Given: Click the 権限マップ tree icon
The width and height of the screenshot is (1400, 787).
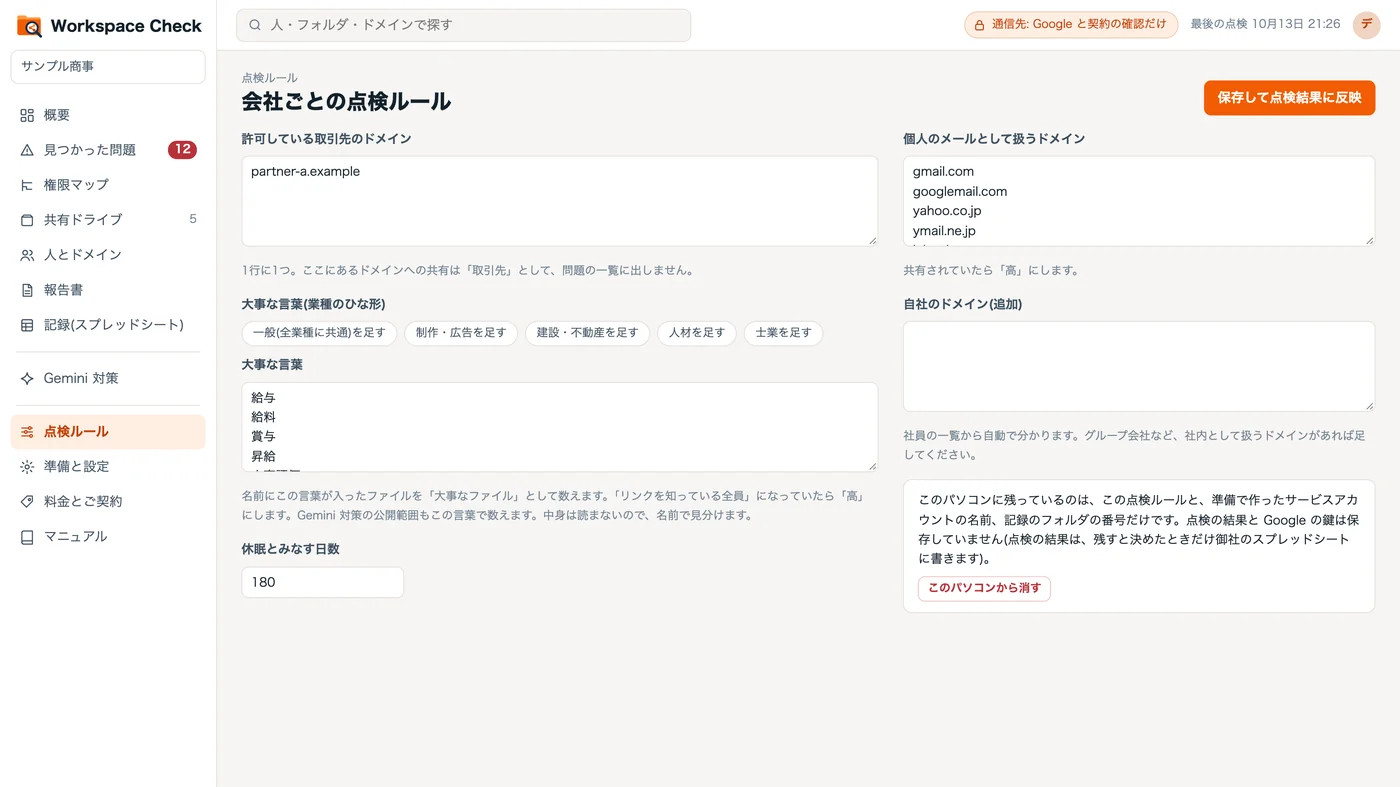Looking at the screenshot, I should 27,185.
